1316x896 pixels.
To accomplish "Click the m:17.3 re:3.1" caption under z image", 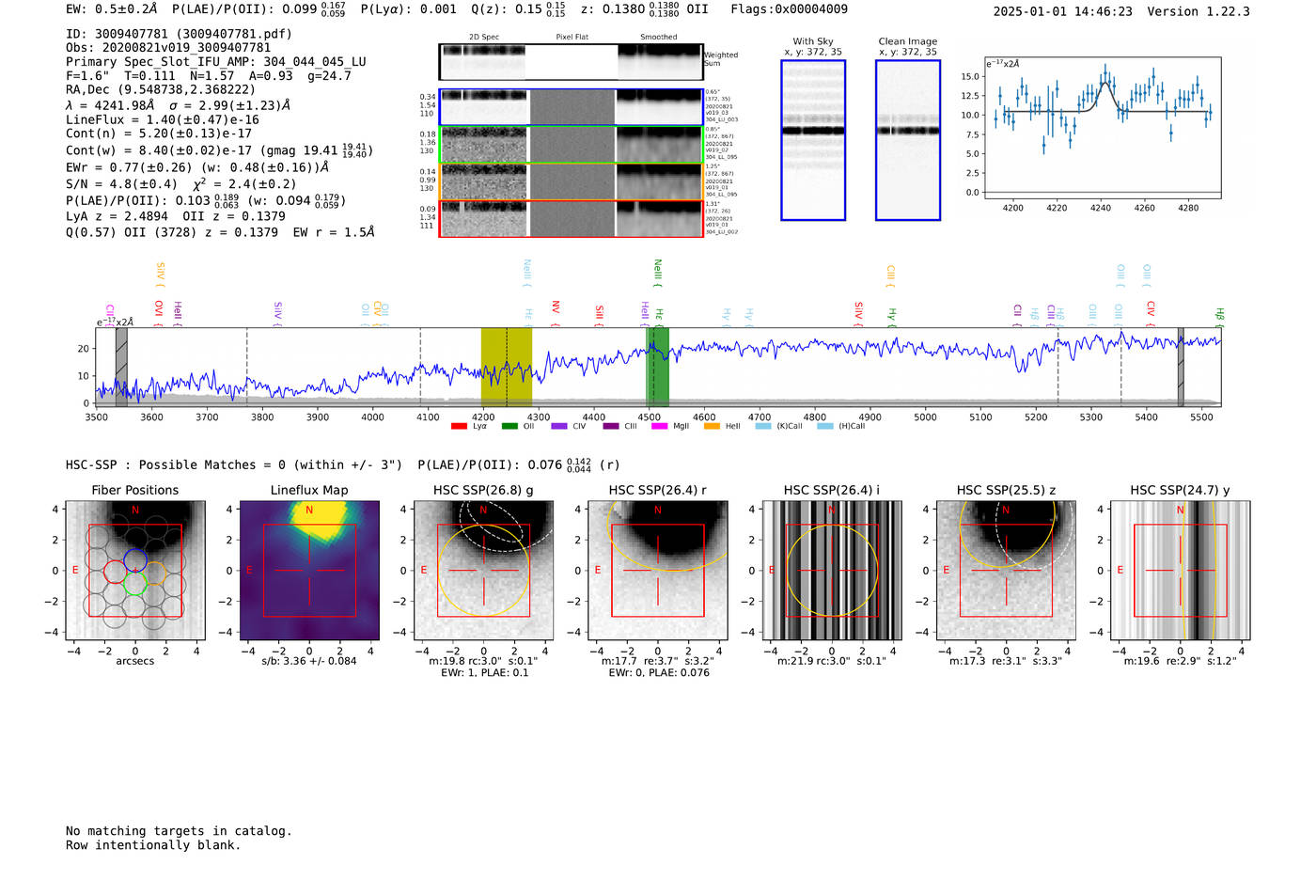I will [x=1006, y=661].
